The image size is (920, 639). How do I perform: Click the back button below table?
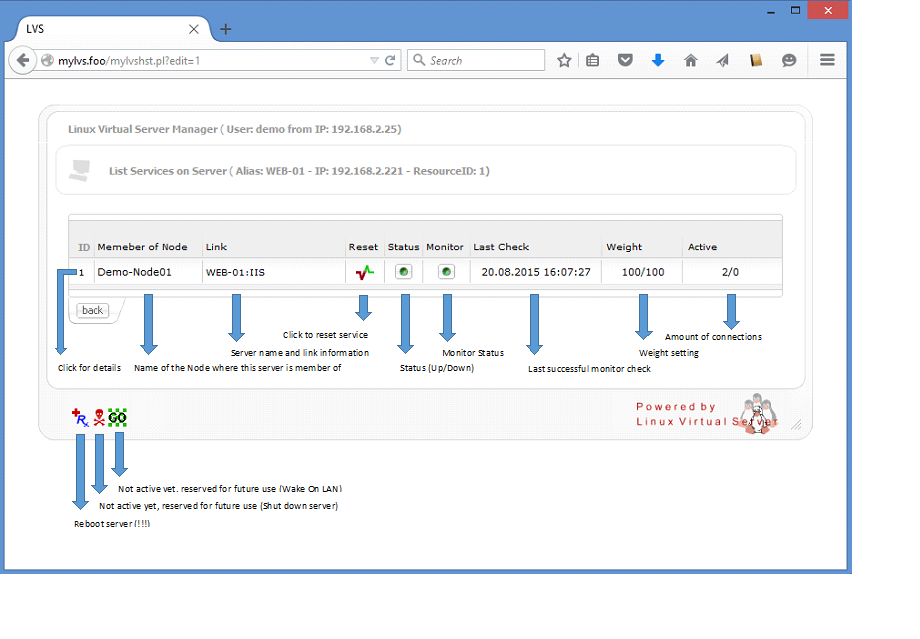coord(93,310)
